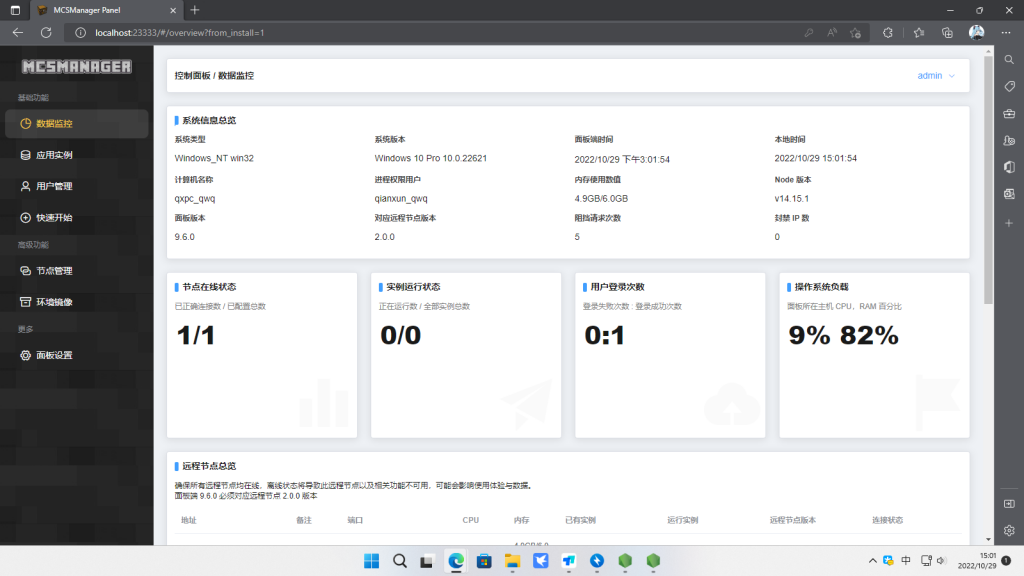Screen dimensions: 1024x576
Task: Open Task View on the taskbar
Action: click(x=427, y=561)
